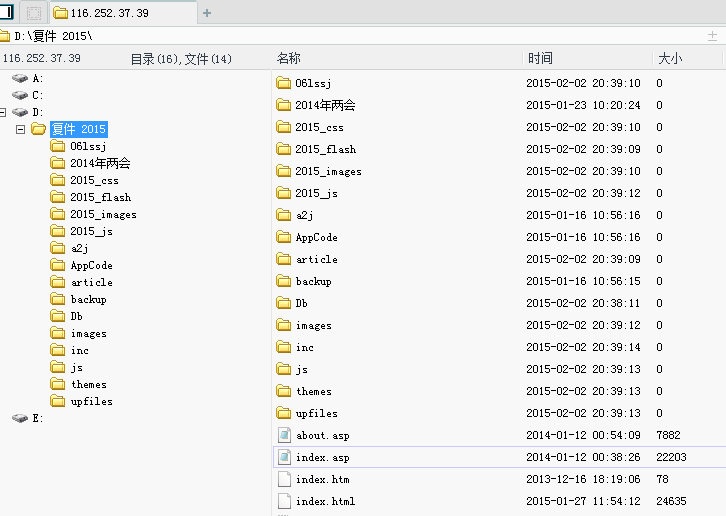
Task: Collapse the 复件 2015 folder node
Action: [x=20, y=129]
